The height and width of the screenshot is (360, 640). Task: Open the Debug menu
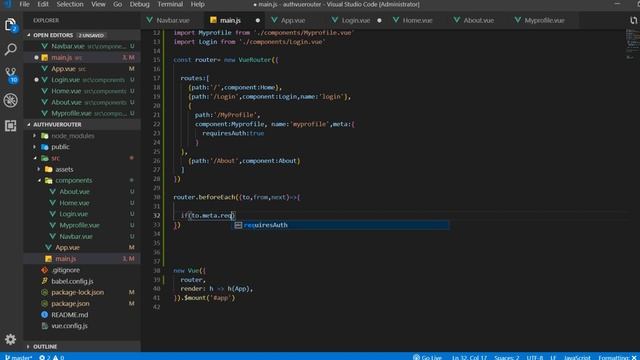(140, 4)
